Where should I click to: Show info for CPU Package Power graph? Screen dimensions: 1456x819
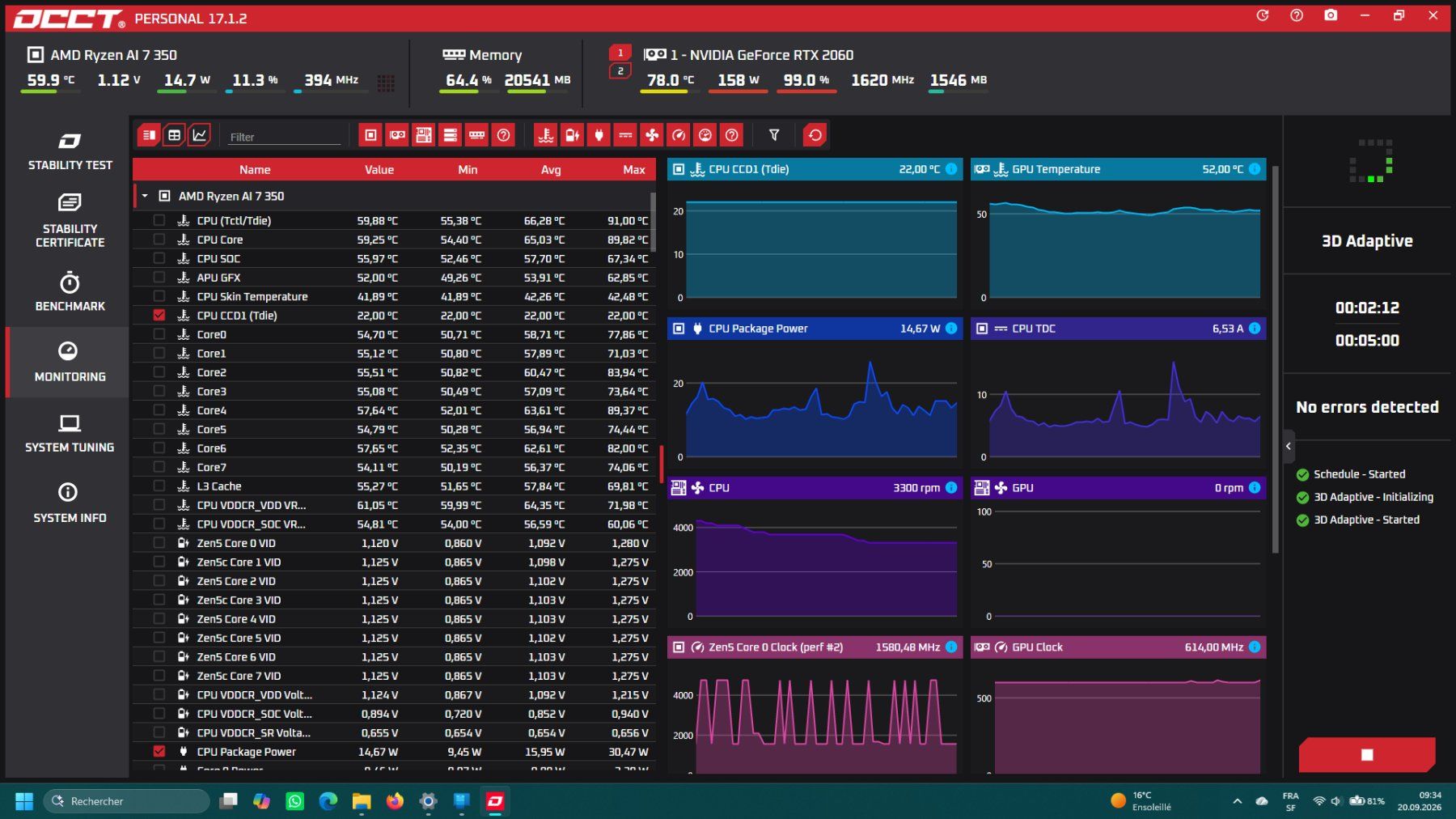(951, 329)
